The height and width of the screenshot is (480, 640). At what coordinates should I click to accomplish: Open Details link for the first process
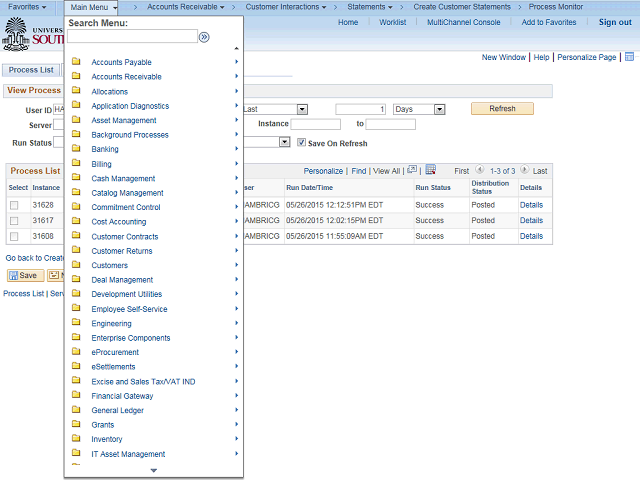pos(531,205)
